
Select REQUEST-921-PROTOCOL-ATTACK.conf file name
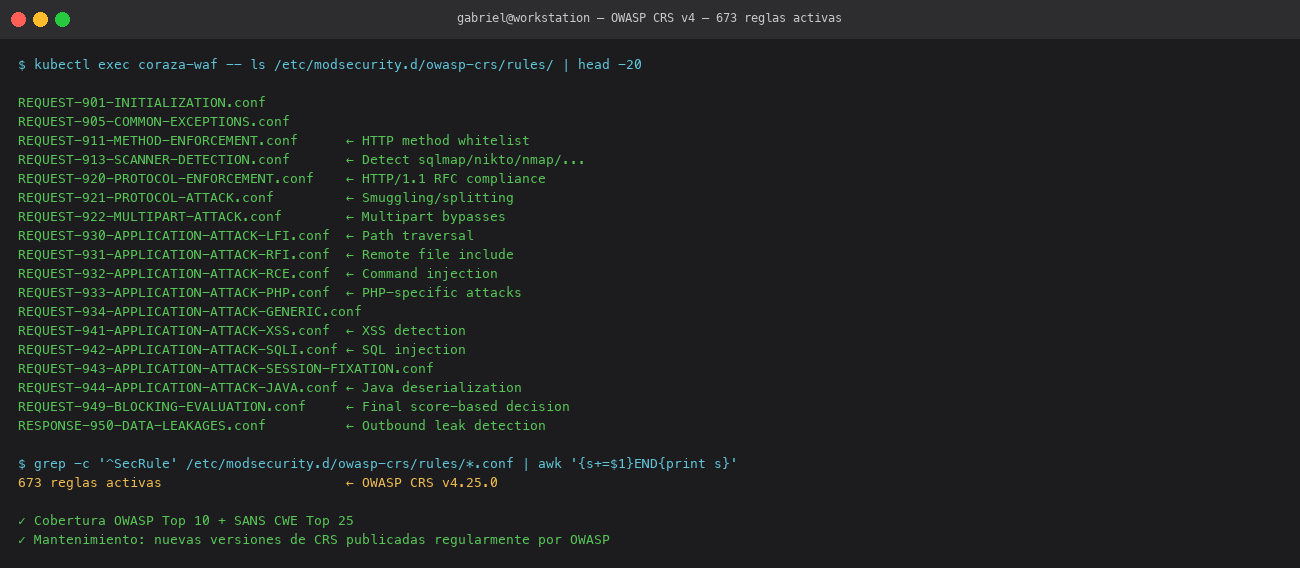[146, 198]
